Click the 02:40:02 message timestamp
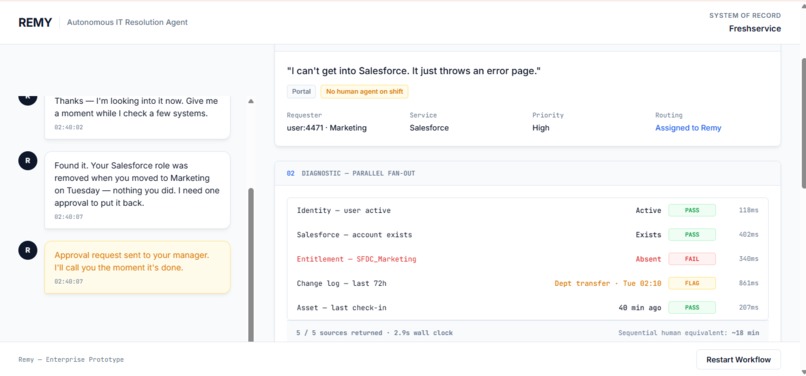Image resolution: width=806 pixels, height=376 pixels. click(68, 127)
